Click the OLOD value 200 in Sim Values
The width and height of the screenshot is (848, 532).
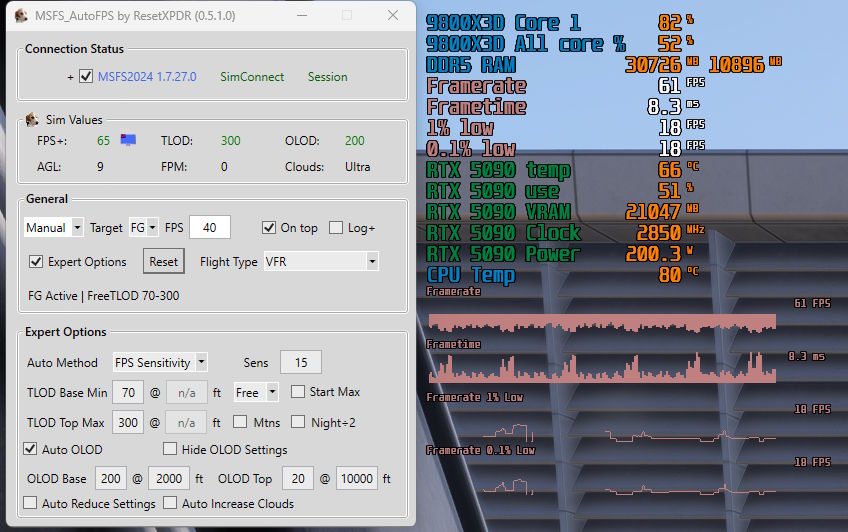tap(355, 141)
